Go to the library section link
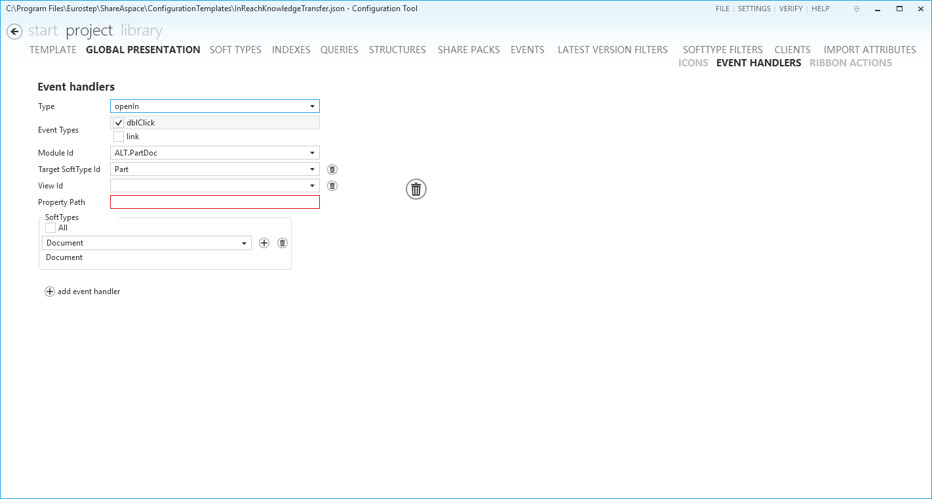Screen dimensions: 932x499 coord(141,31)
